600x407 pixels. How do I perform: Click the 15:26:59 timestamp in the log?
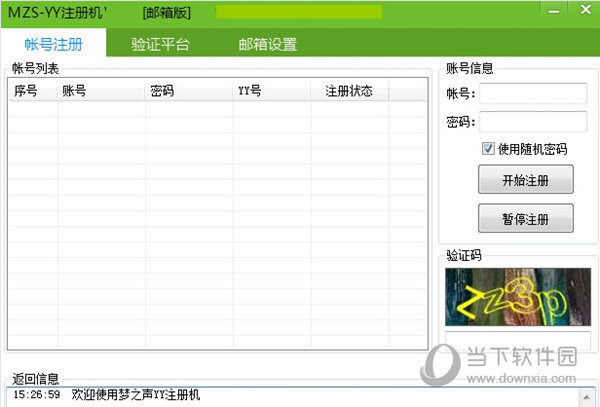coord(37,394)
